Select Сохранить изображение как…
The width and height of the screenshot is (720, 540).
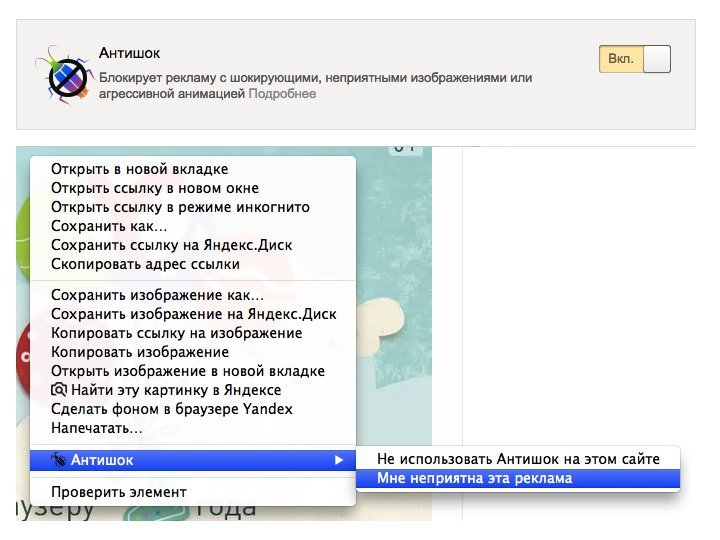click(x=193, y=295)
